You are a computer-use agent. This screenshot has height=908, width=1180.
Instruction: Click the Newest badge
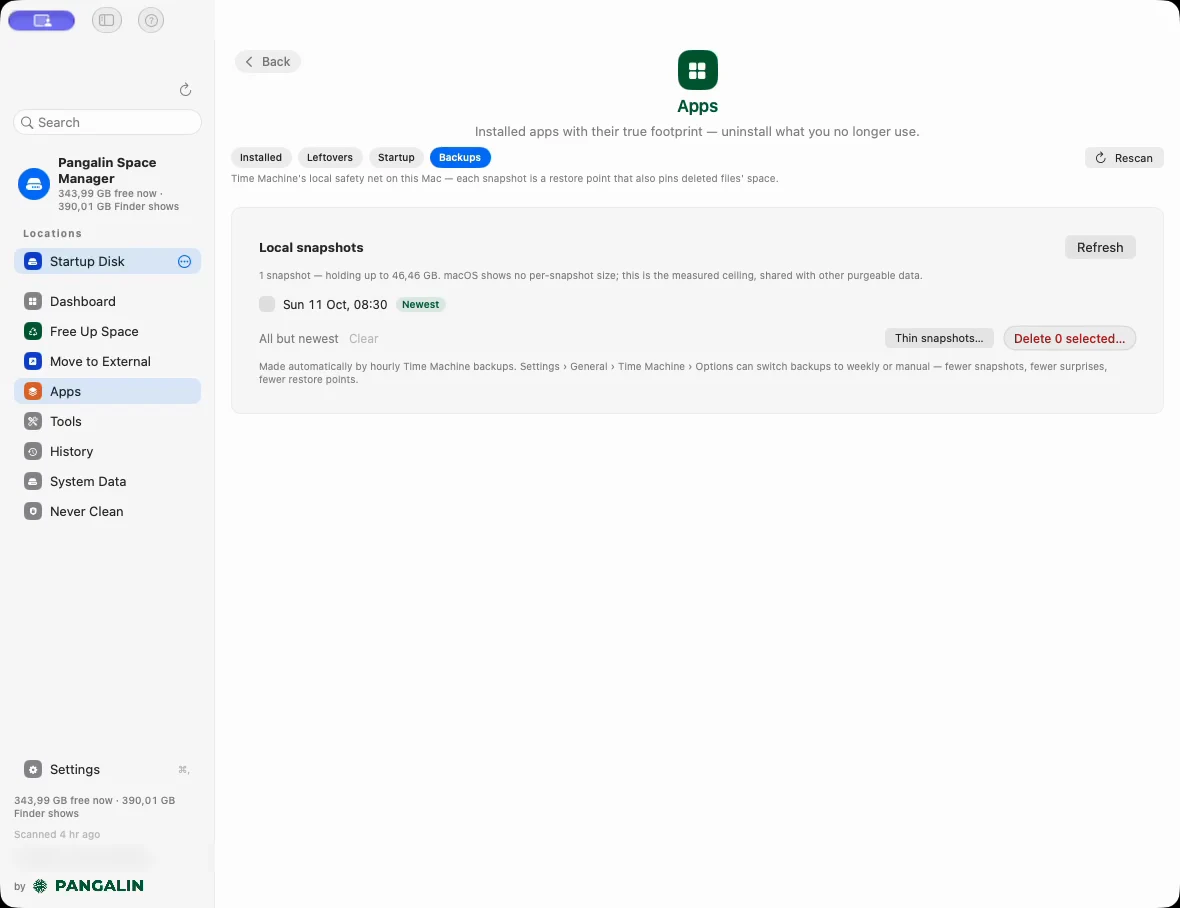tap(420, 305)
